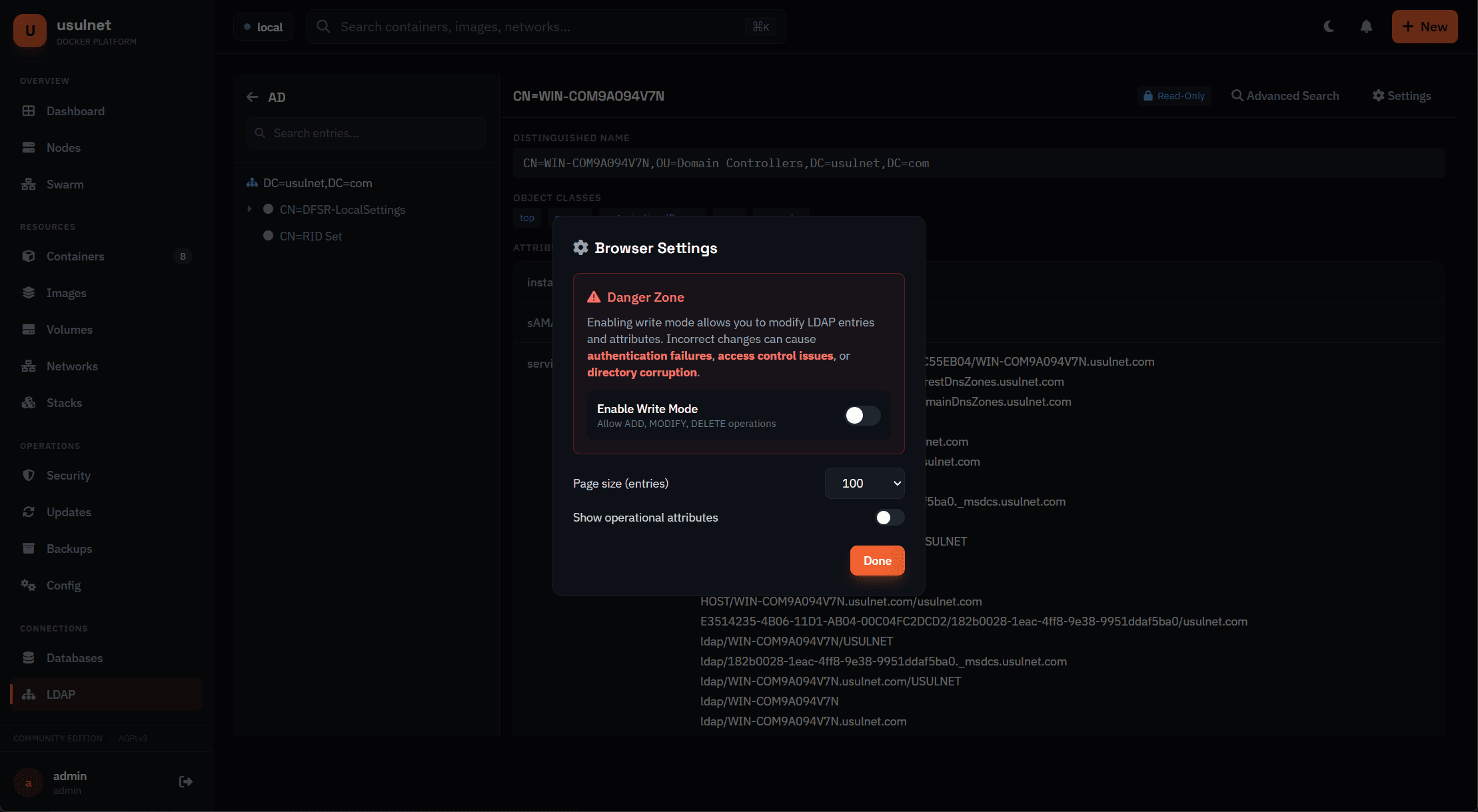Click the Done button

877,560
